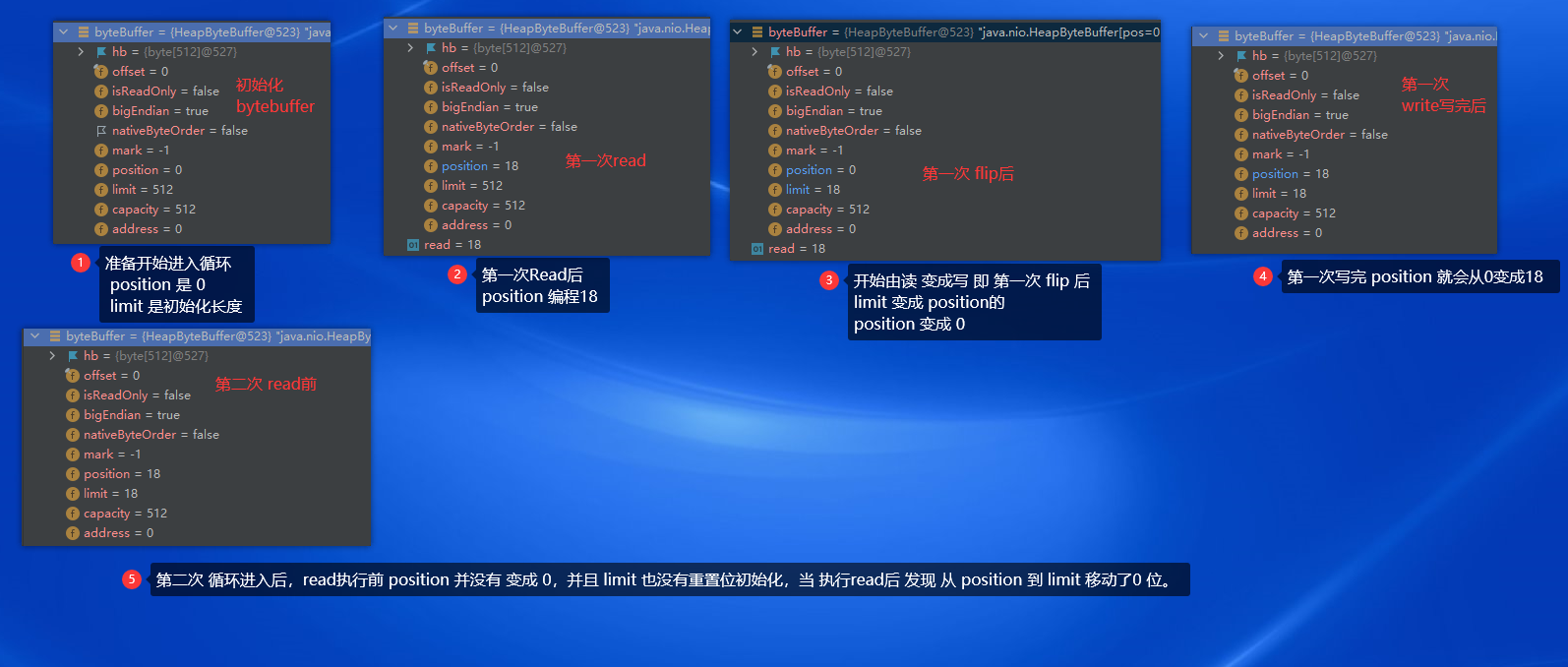Viewport: 1568px width, 667px height.
Task: Expand hb byte array in 初始化 bytebuffer panel
Action: click(81, 52)
